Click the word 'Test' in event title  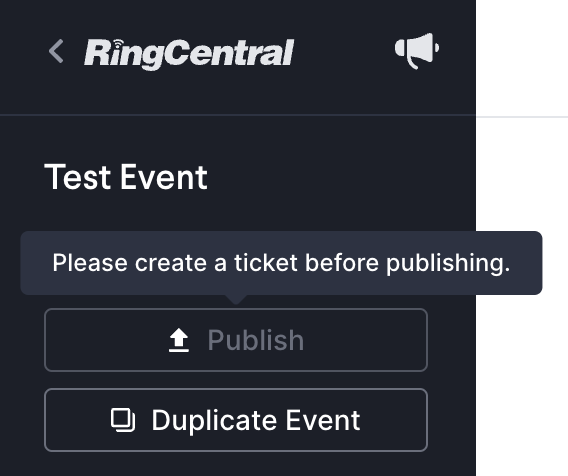[77, 177]
